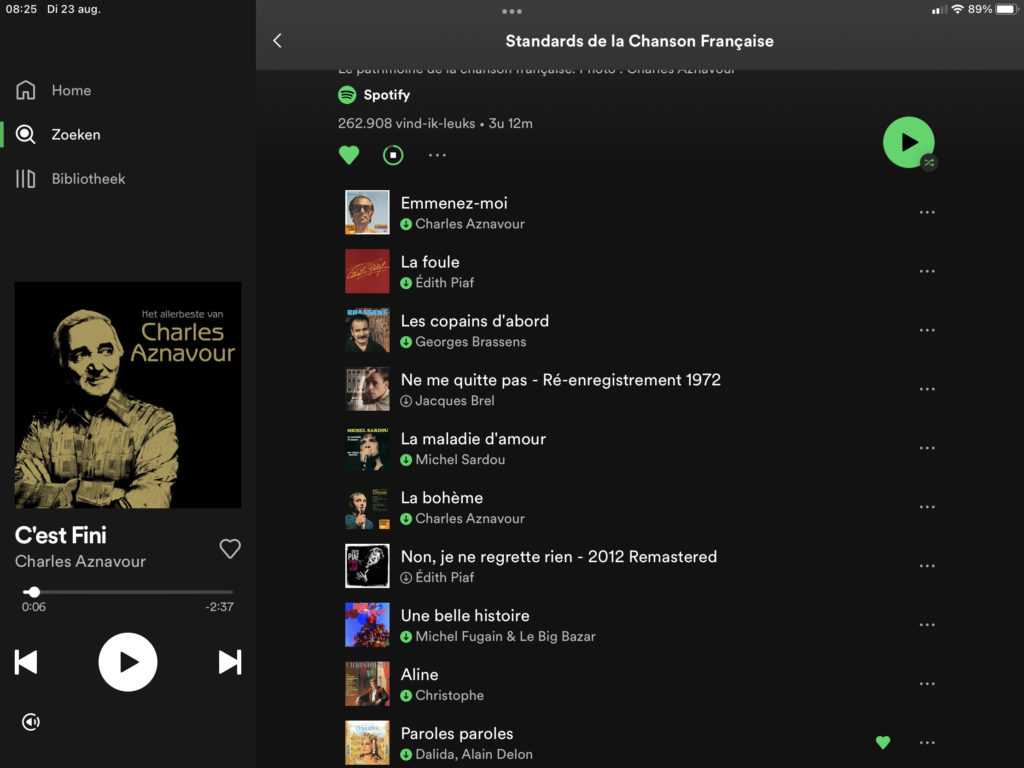Skip to next track

point(230,662)
